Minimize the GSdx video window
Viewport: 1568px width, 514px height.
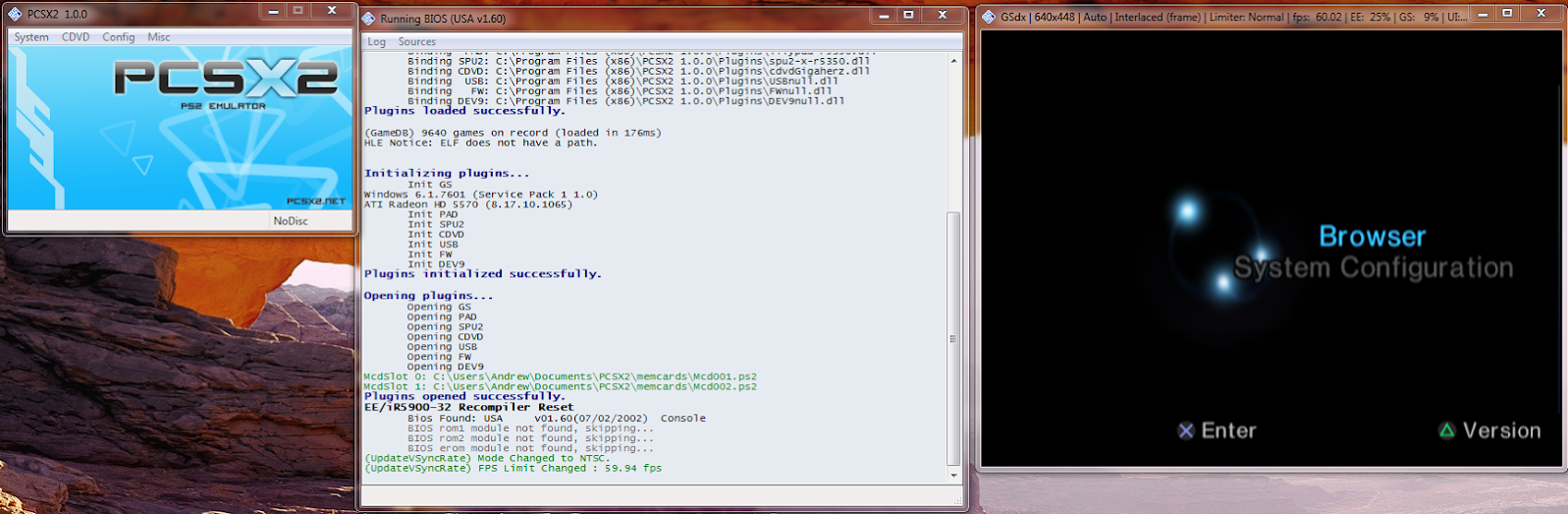[x=1483, y=14]
